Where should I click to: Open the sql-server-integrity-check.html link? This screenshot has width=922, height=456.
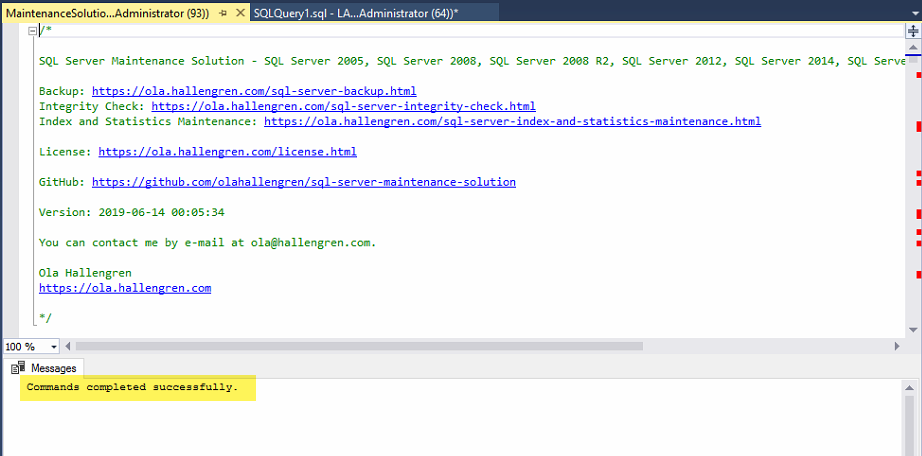coord(343,106)
